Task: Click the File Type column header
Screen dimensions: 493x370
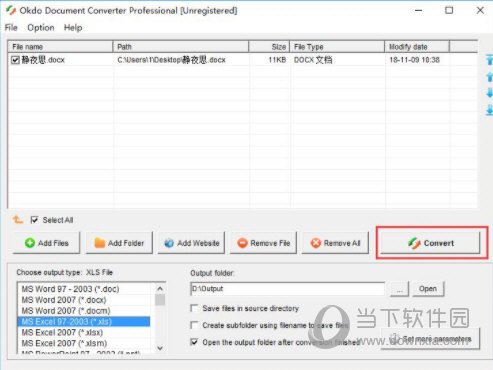Action: (337, 47)
